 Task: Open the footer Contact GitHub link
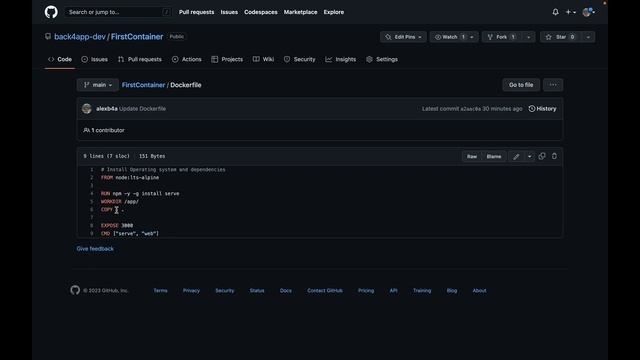(x=325, y=291)
